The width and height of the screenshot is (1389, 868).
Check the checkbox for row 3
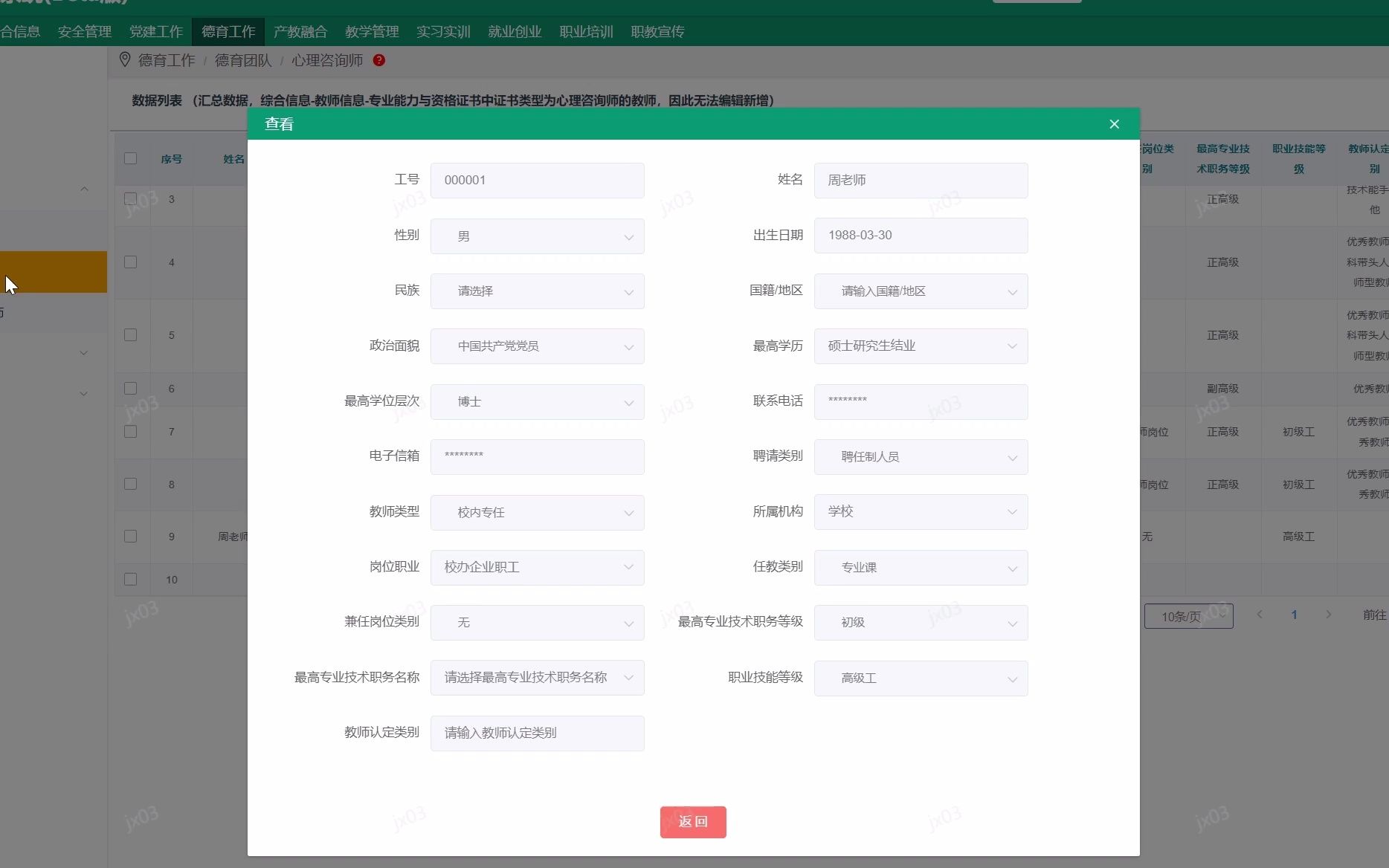pyautogui.click(x=131, y=198)
